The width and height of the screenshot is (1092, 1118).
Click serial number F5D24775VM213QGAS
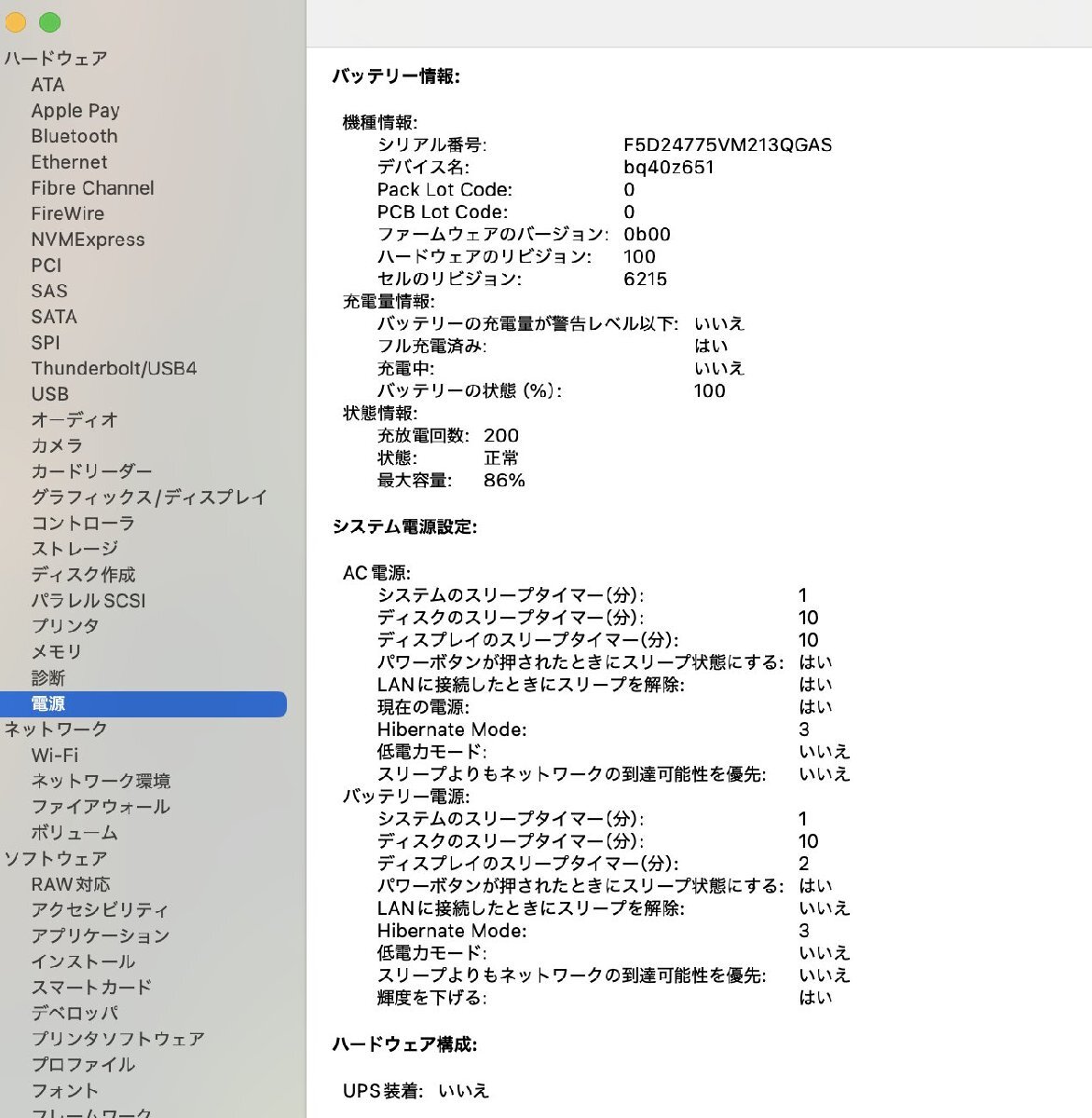(x=728, y=145)
